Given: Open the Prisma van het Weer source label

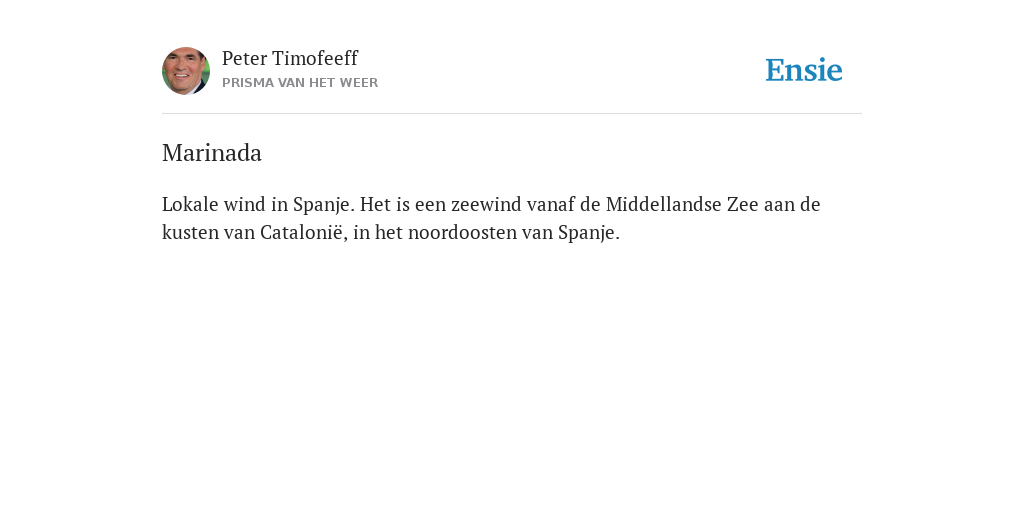Looking at the screenshot, I should click(x=300, y=83).
